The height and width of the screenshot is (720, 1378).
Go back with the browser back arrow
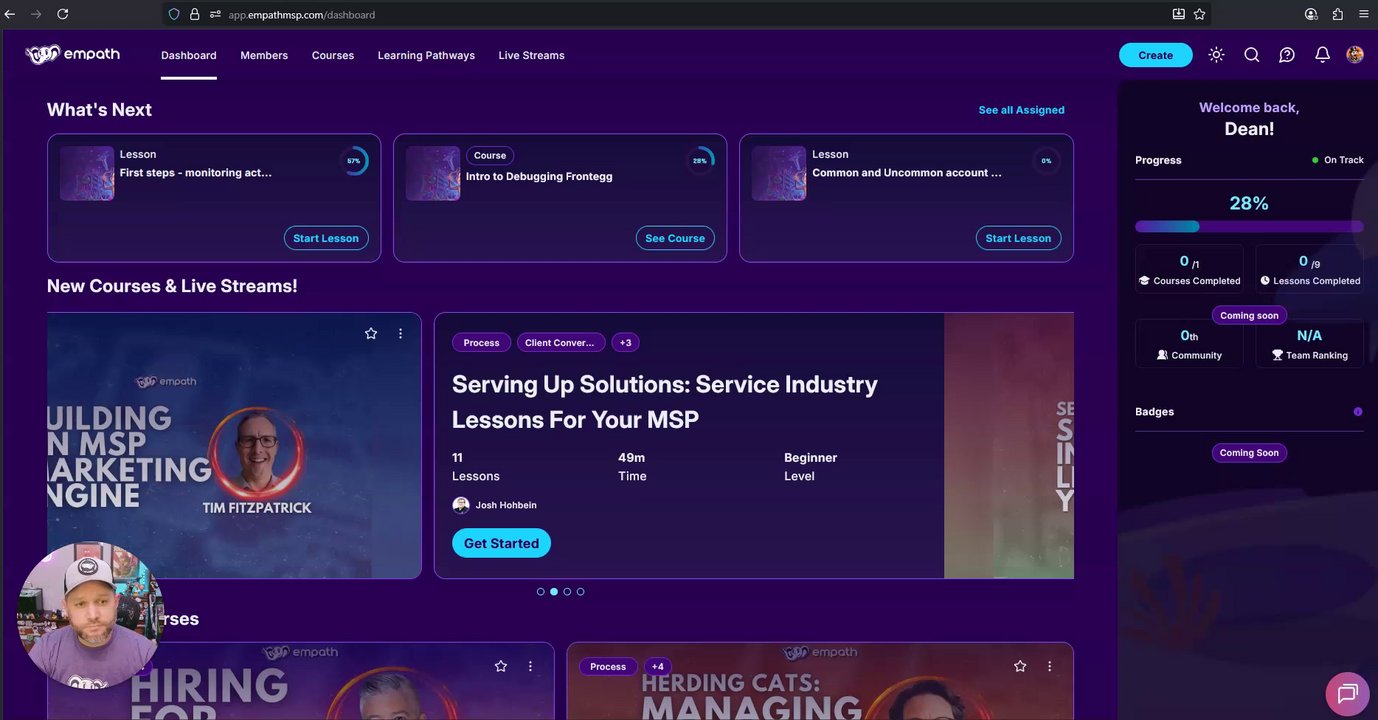click(10, 14)
